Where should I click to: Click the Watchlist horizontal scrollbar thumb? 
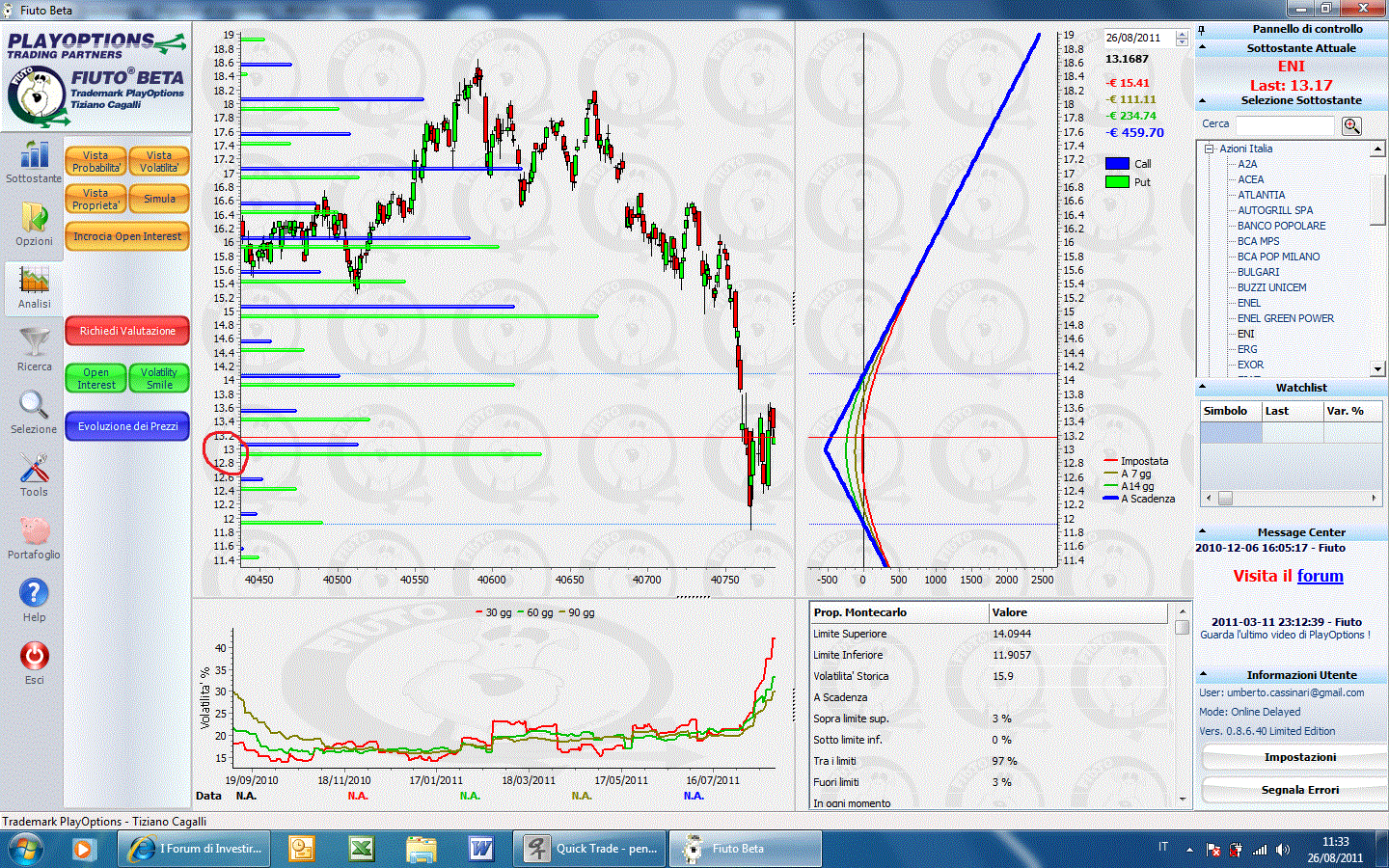point(1225,499)
